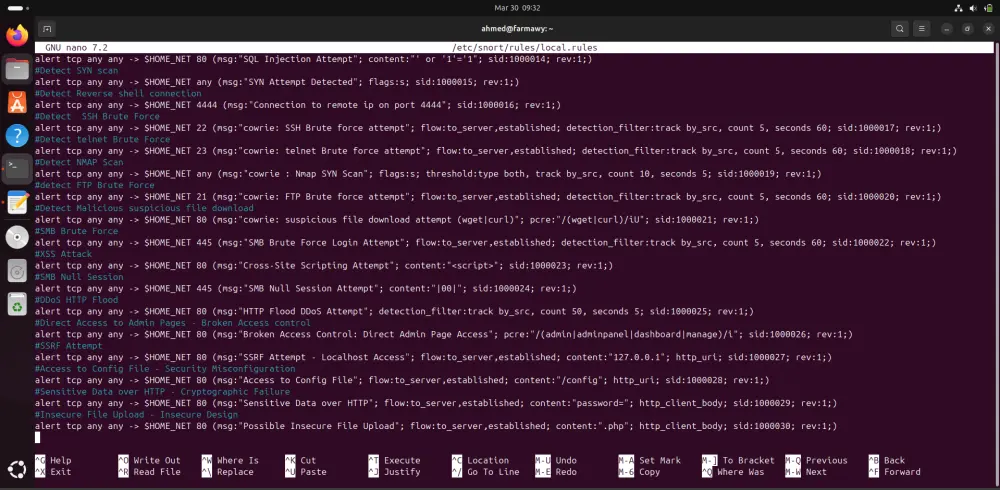Click the #DDoS HTTP Flood comment line

(77, 300)
